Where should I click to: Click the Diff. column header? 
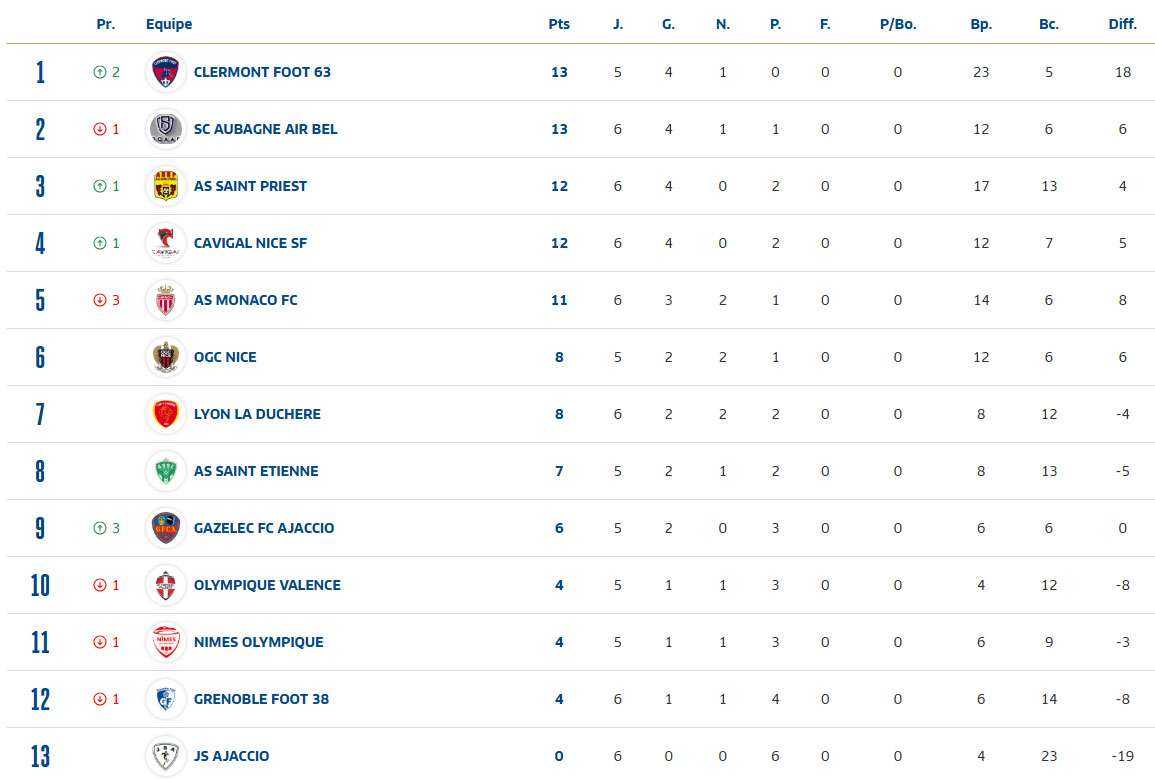coord(1122,24)
